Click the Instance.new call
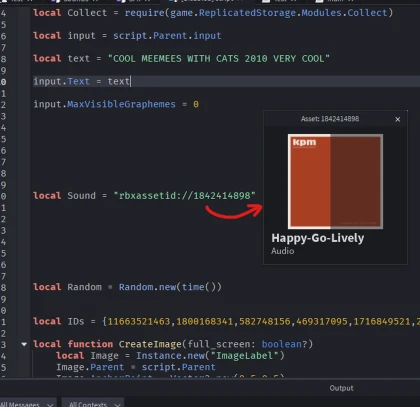Screen dimensions: 420x407 point(170,356)
